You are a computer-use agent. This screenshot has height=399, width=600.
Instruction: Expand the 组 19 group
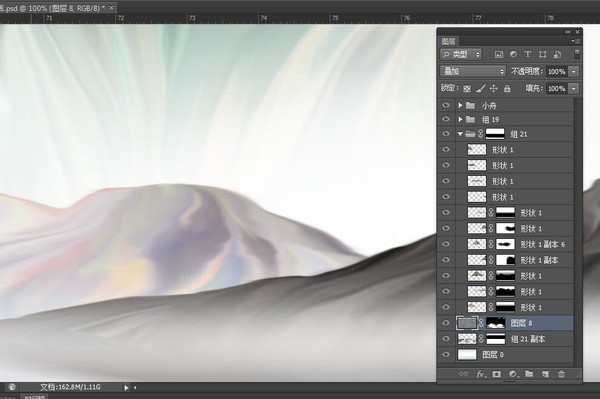[460, 119]
